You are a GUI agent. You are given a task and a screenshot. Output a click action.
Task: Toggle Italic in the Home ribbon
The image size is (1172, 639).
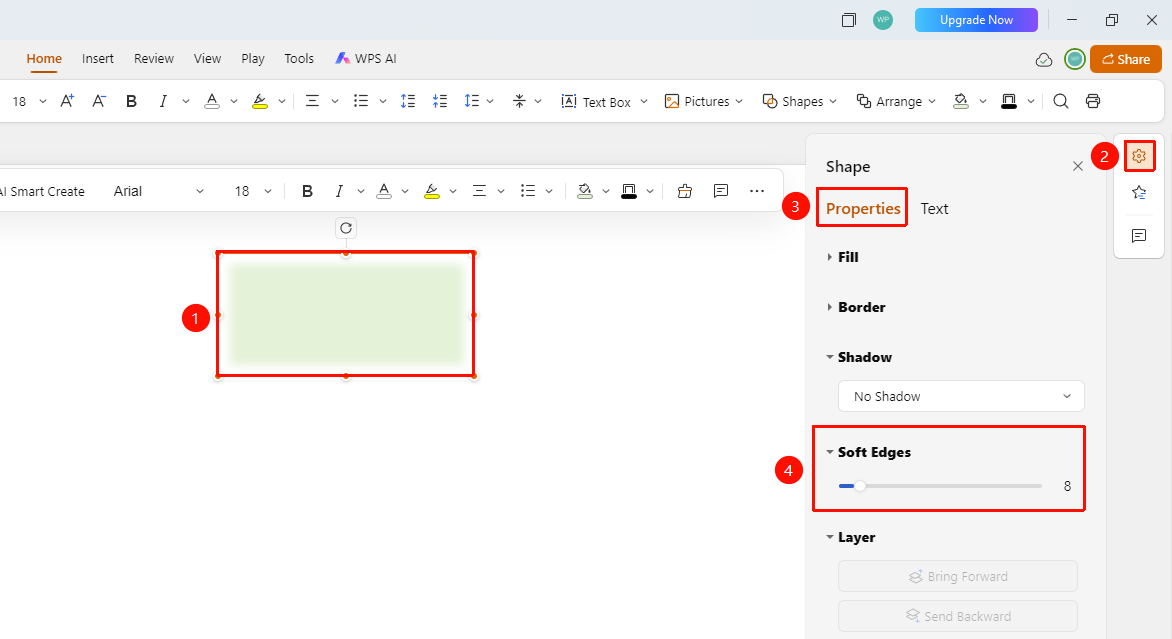coord(163,101)
